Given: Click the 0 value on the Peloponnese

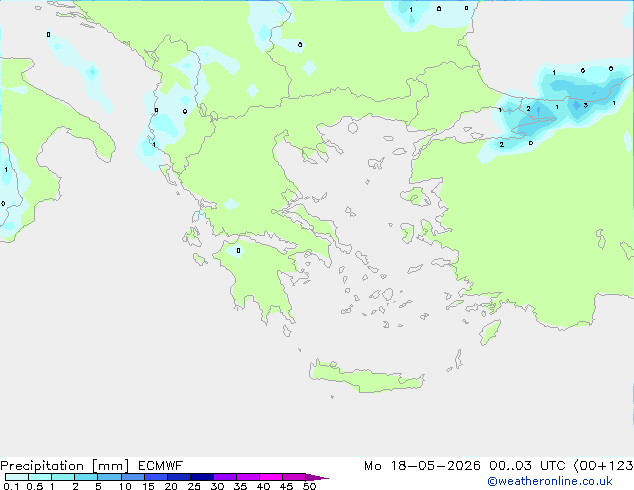Looking at the screenshot, I should click(238, 251).
